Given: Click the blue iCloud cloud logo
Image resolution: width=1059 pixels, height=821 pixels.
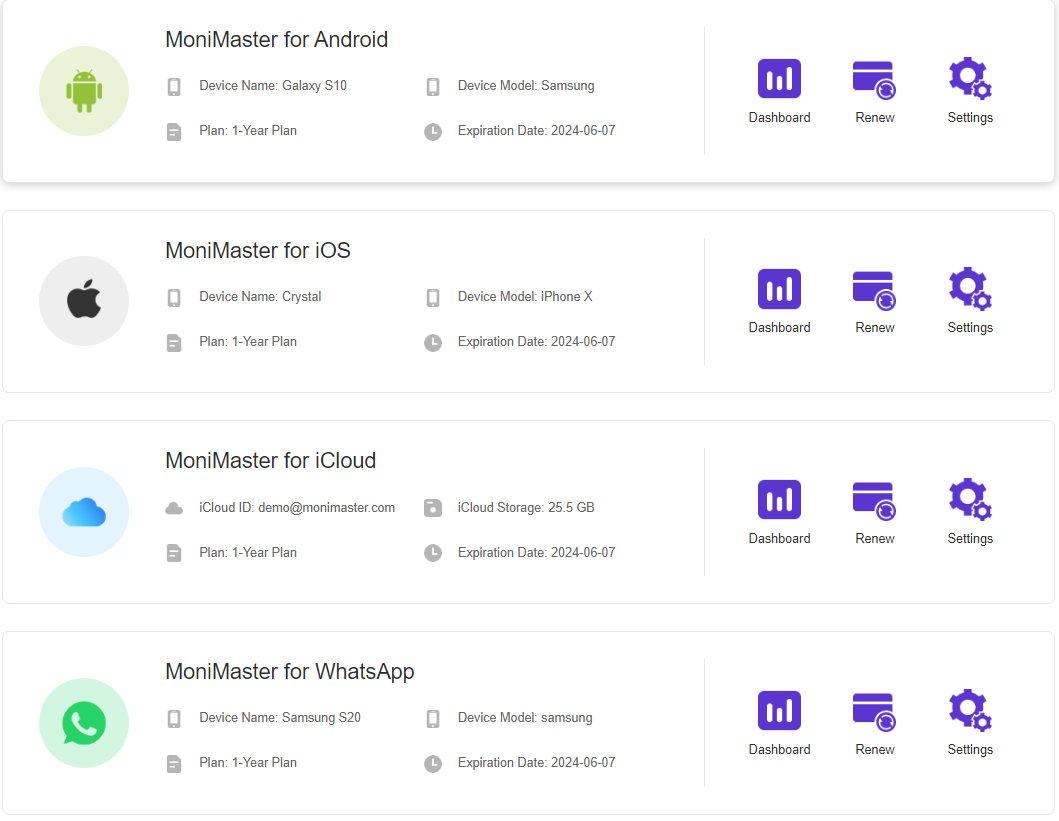Looking at the screenshot, I should coord(84,512).
